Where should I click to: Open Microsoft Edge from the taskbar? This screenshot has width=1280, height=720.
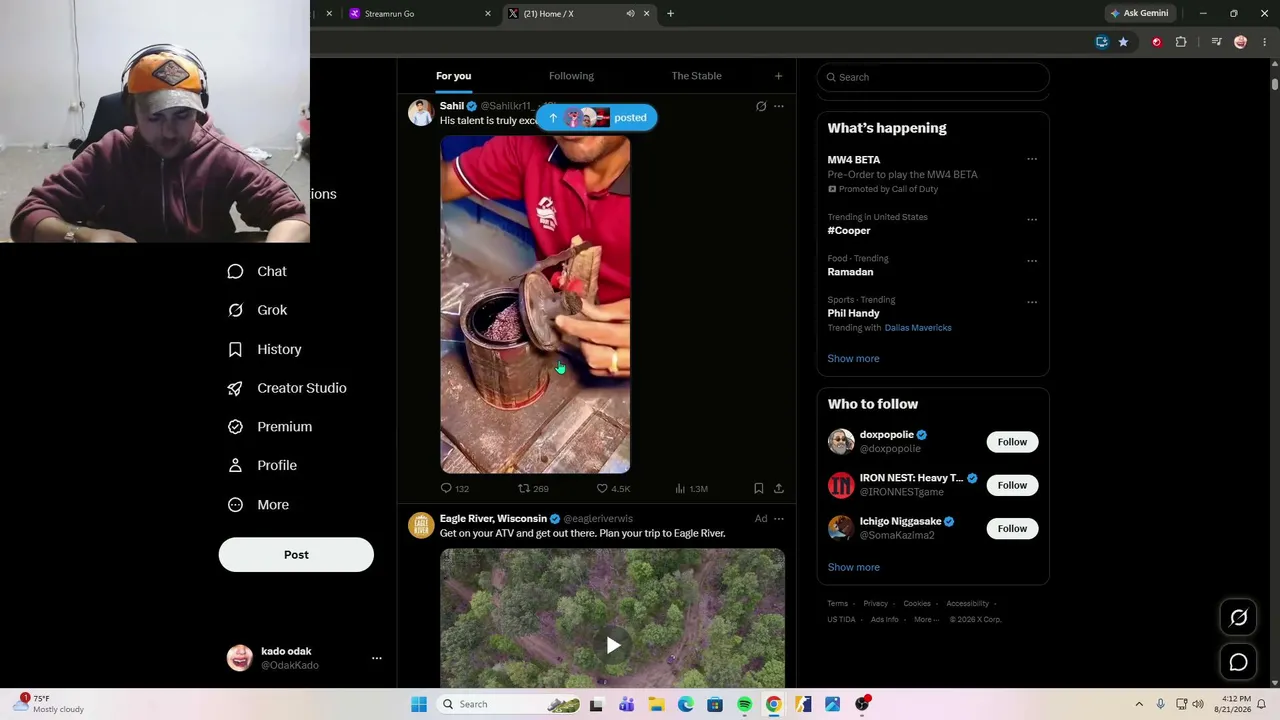(685, 704)
